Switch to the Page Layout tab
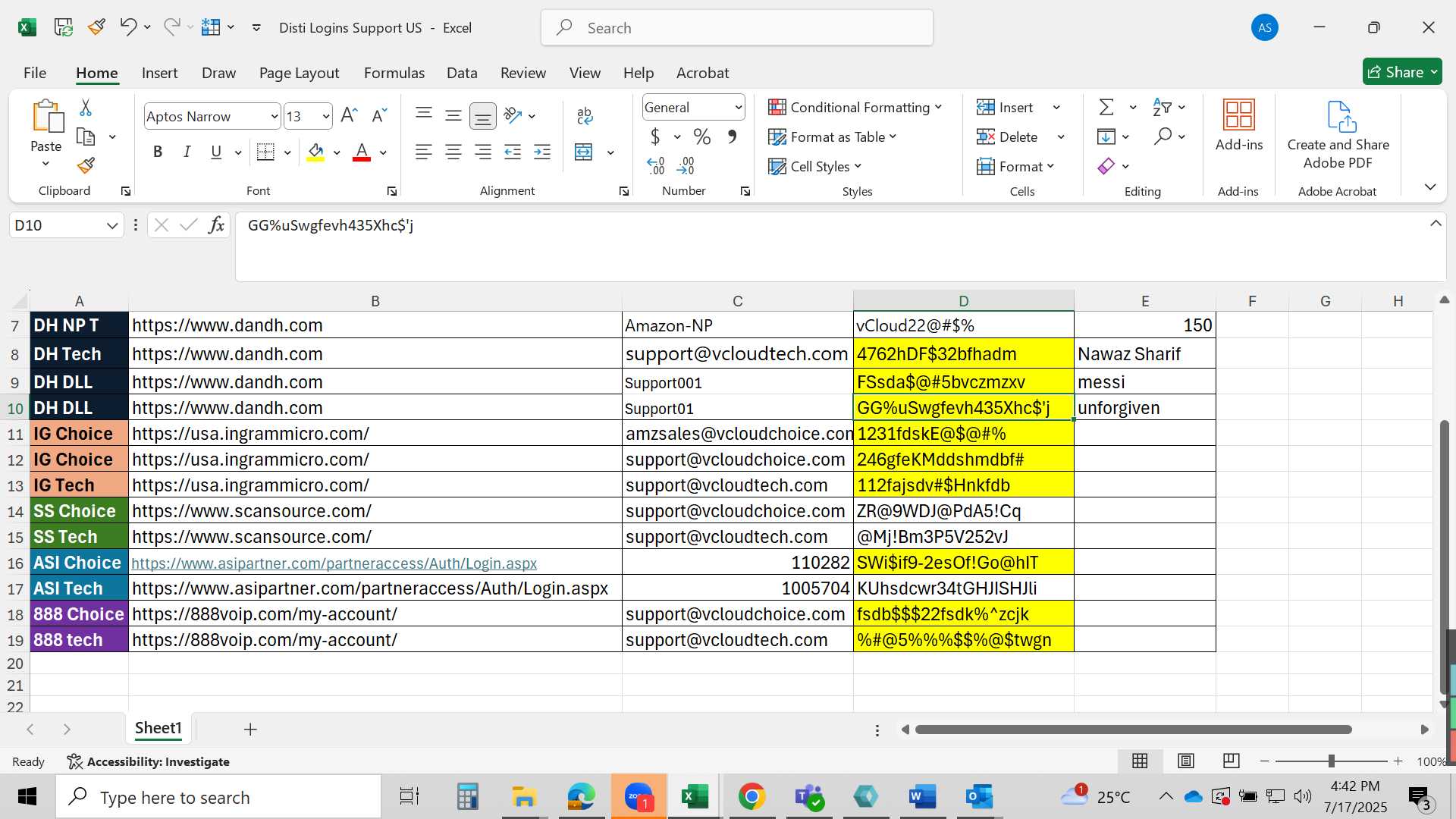The image size is (1456, 819). (x=299, y=73)
